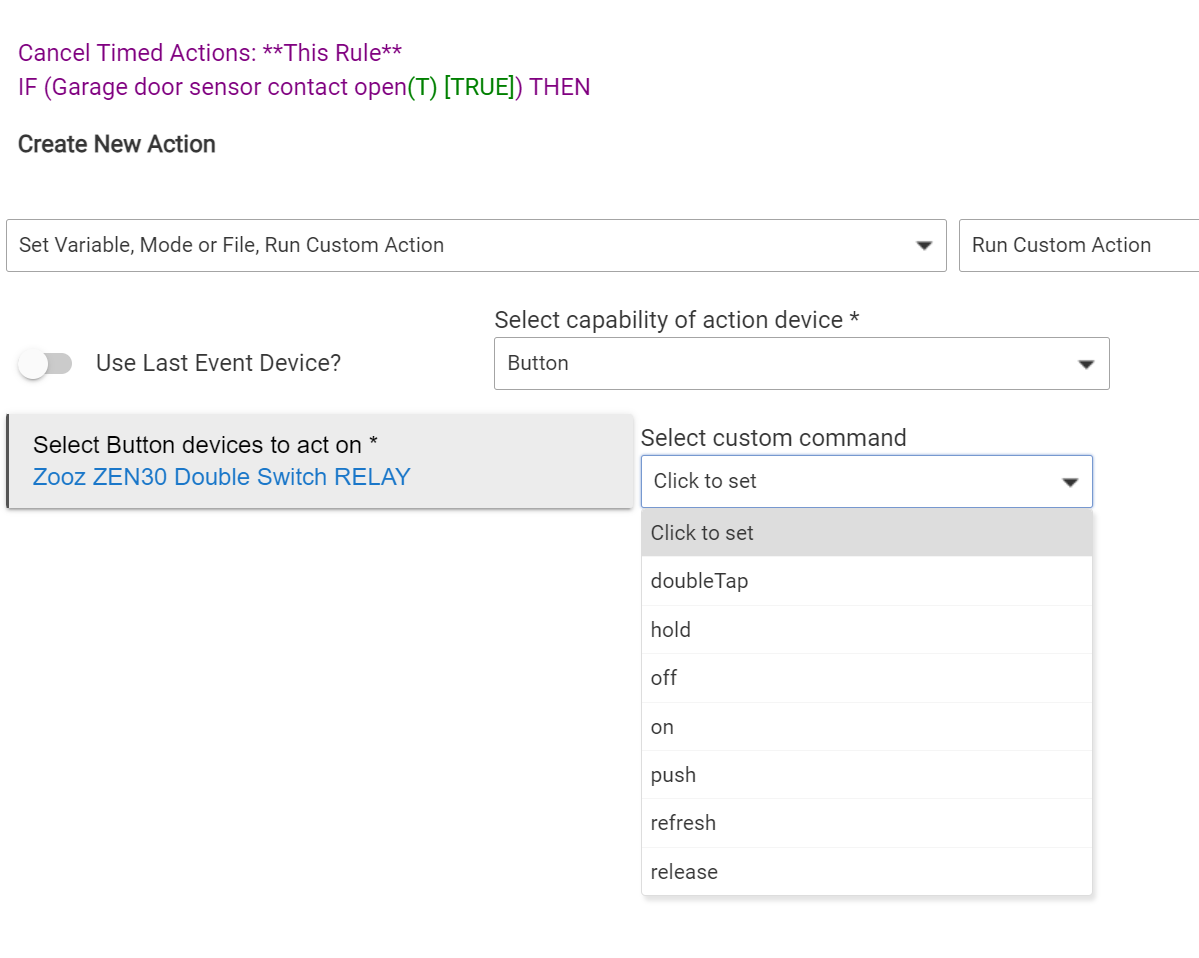Select the doubleTap command
This screenshot has height=958, width=1199.
866,581
